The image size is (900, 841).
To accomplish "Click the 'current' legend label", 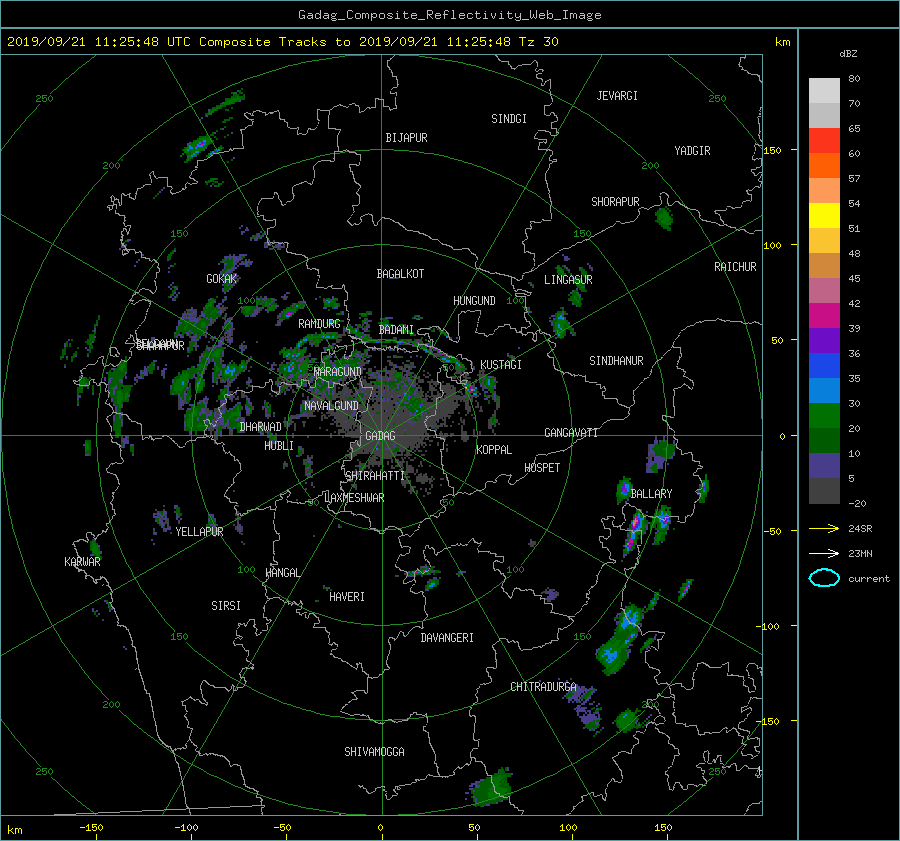I will [x=869, y=579].
